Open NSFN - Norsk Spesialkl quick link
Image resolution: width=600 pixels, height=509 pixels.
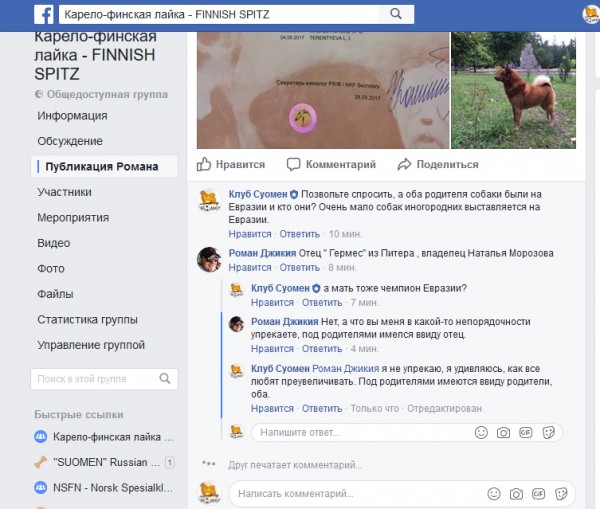click(x=113, y=488)
